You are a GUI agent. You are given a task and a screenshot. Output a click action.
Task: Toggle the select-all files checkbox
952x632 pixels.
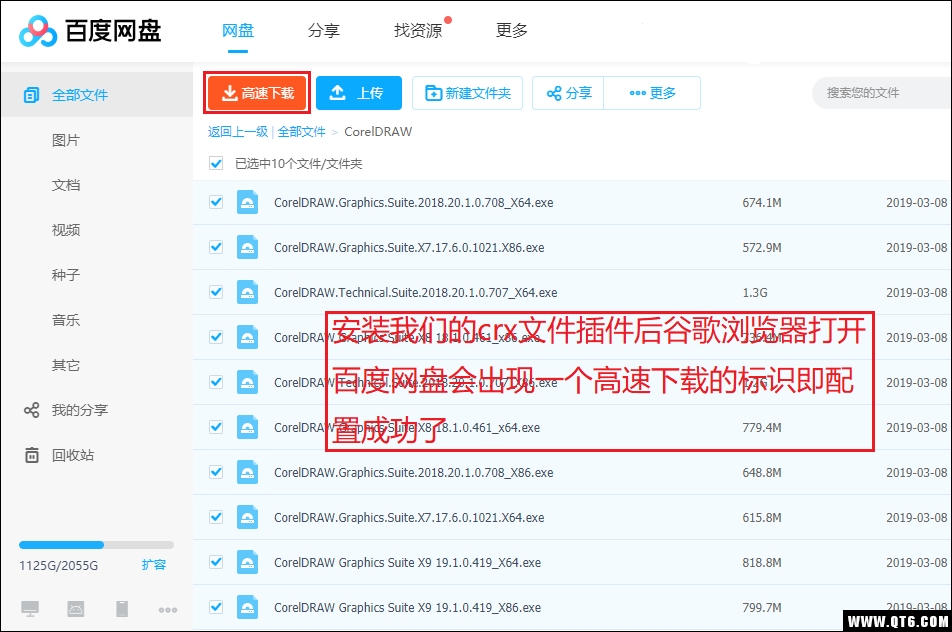pos(216,163)
